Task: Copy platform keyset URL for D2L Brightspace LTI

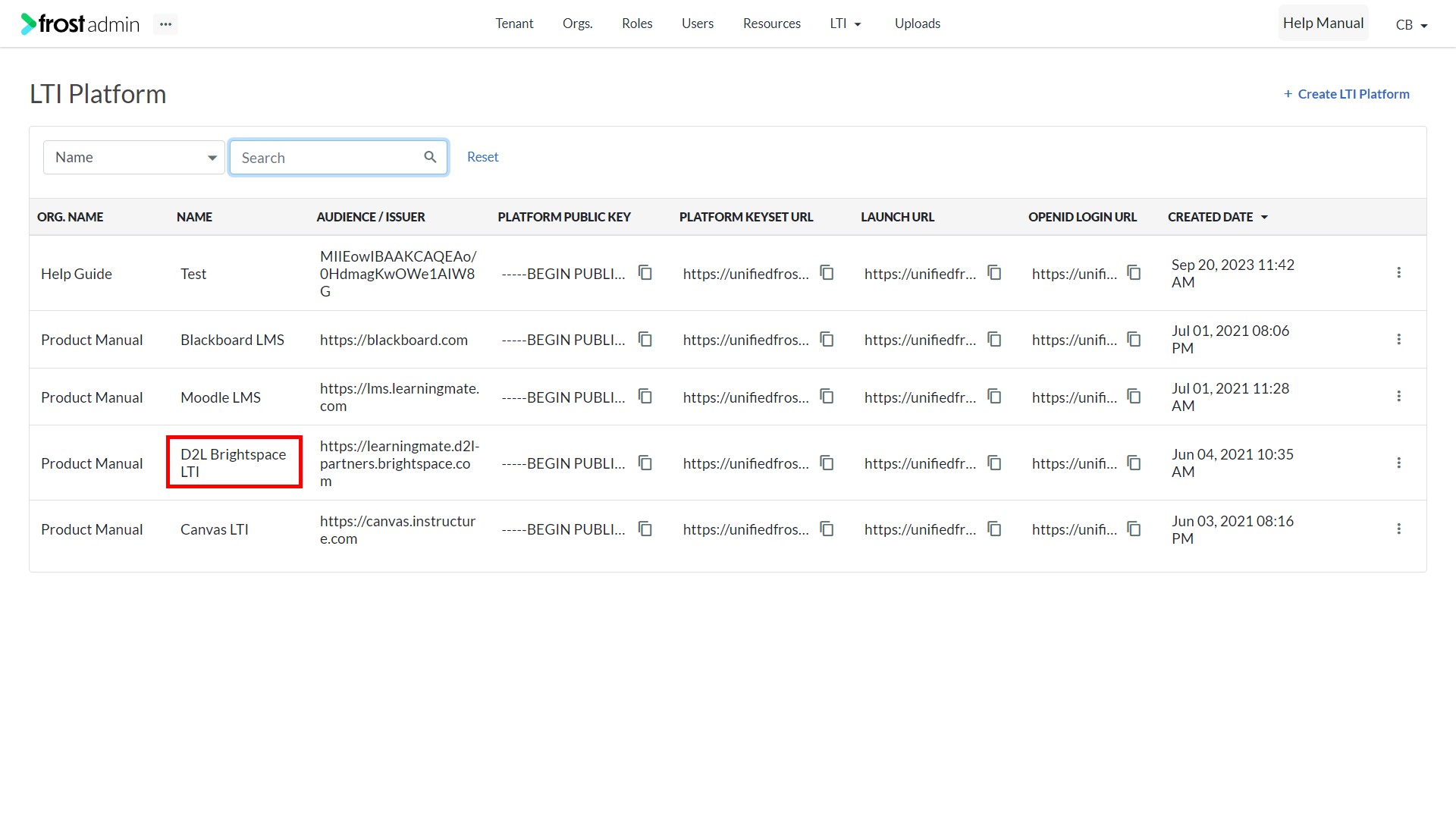Action: 827,463
